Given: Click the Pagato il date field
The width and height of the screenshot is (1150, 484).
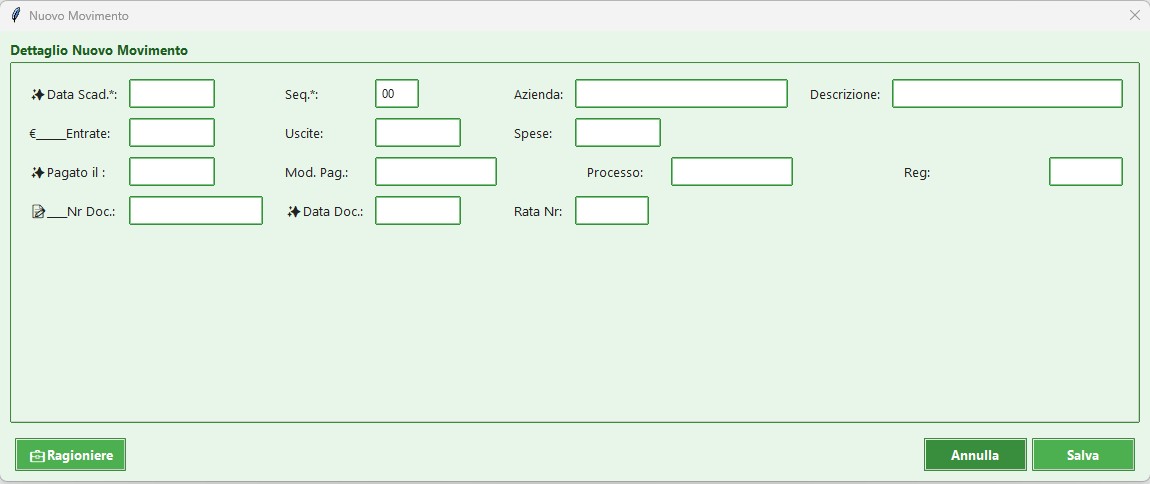Looking at the screenshot, I should click(172, 172).
